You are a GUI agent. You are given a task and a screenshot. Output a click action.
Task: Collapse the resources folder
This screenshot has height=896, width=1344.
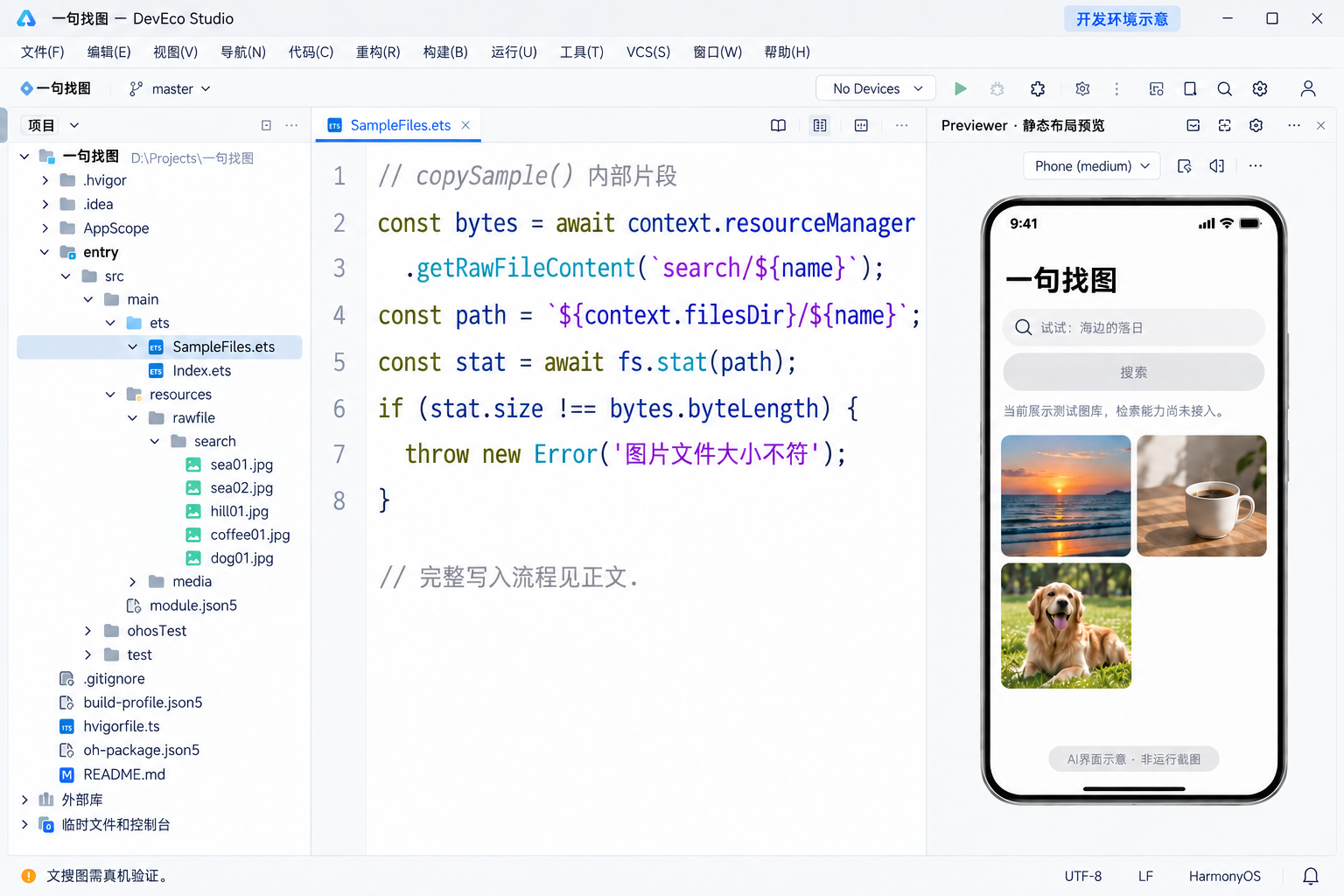tap(110, 395)
